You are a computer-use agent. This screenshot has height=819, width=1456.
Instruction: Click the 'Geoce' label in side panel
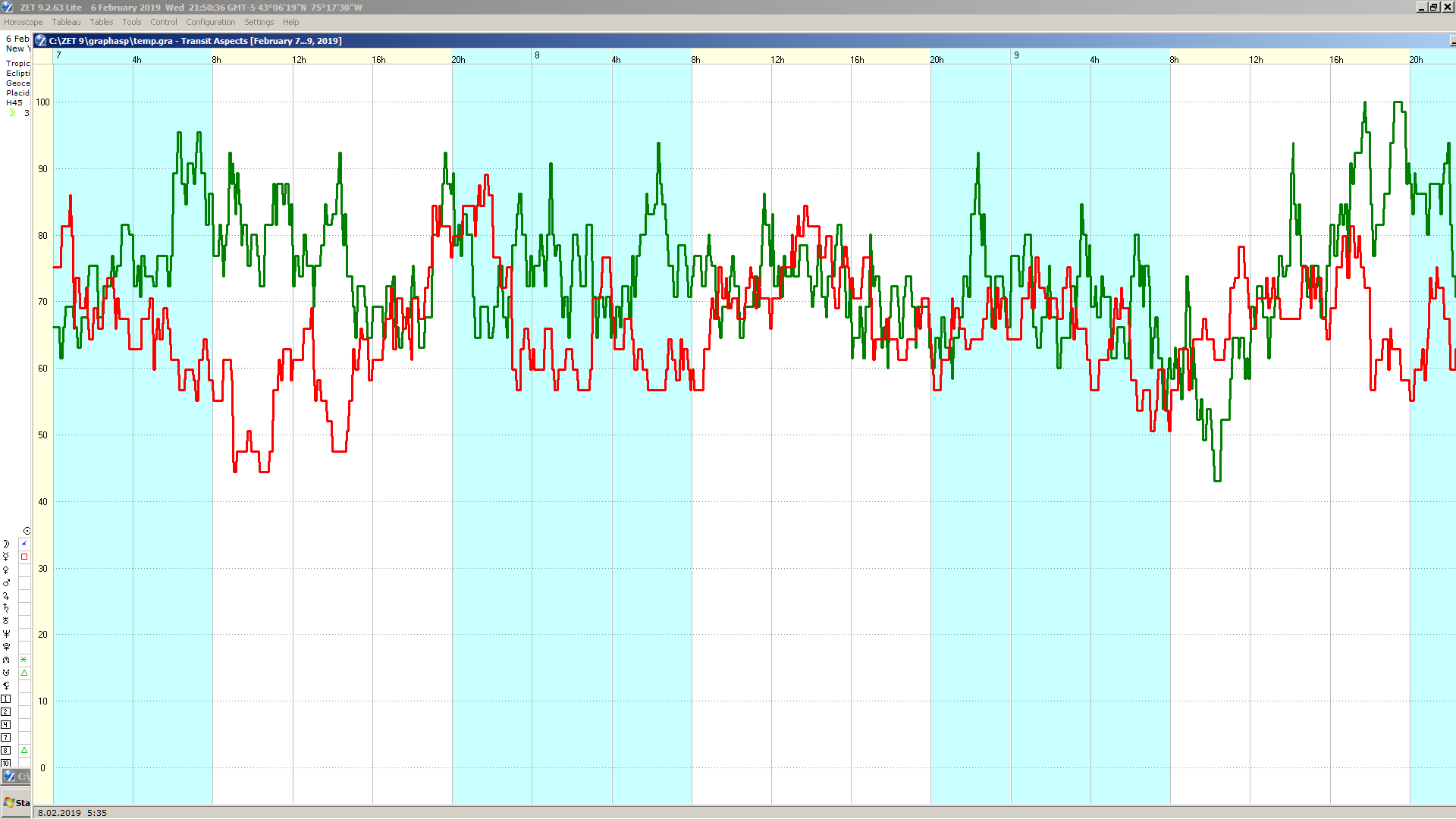[x=18, y=83]
